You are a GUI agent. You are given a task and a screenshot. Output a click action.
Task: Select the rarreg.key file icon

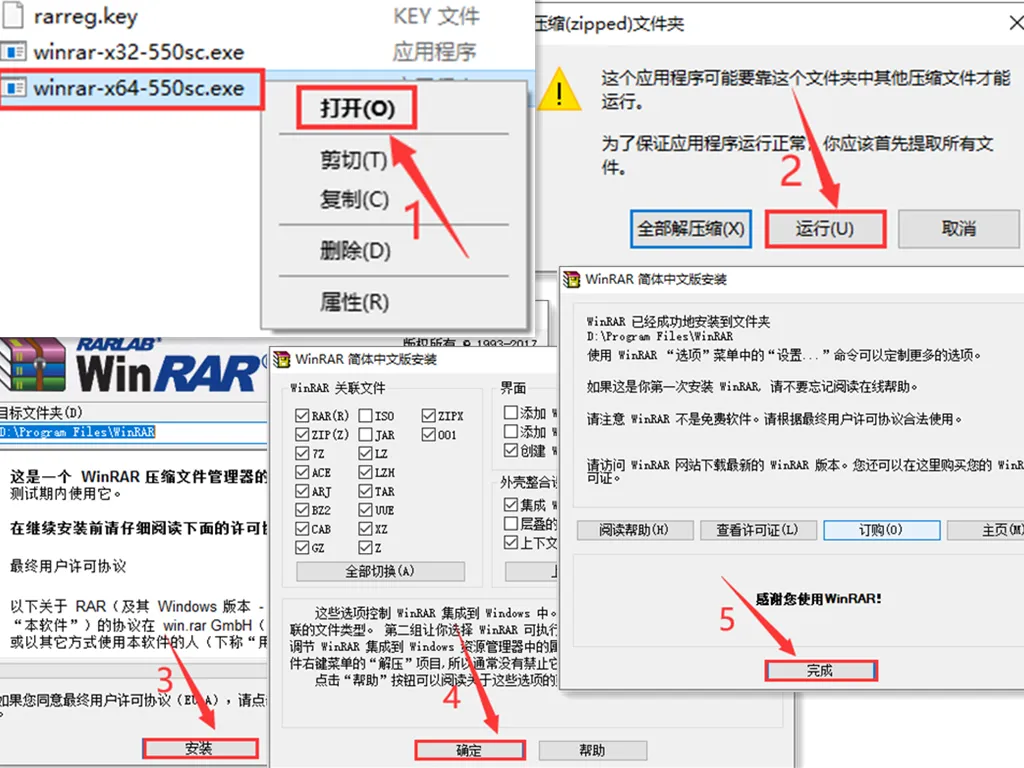13,14
